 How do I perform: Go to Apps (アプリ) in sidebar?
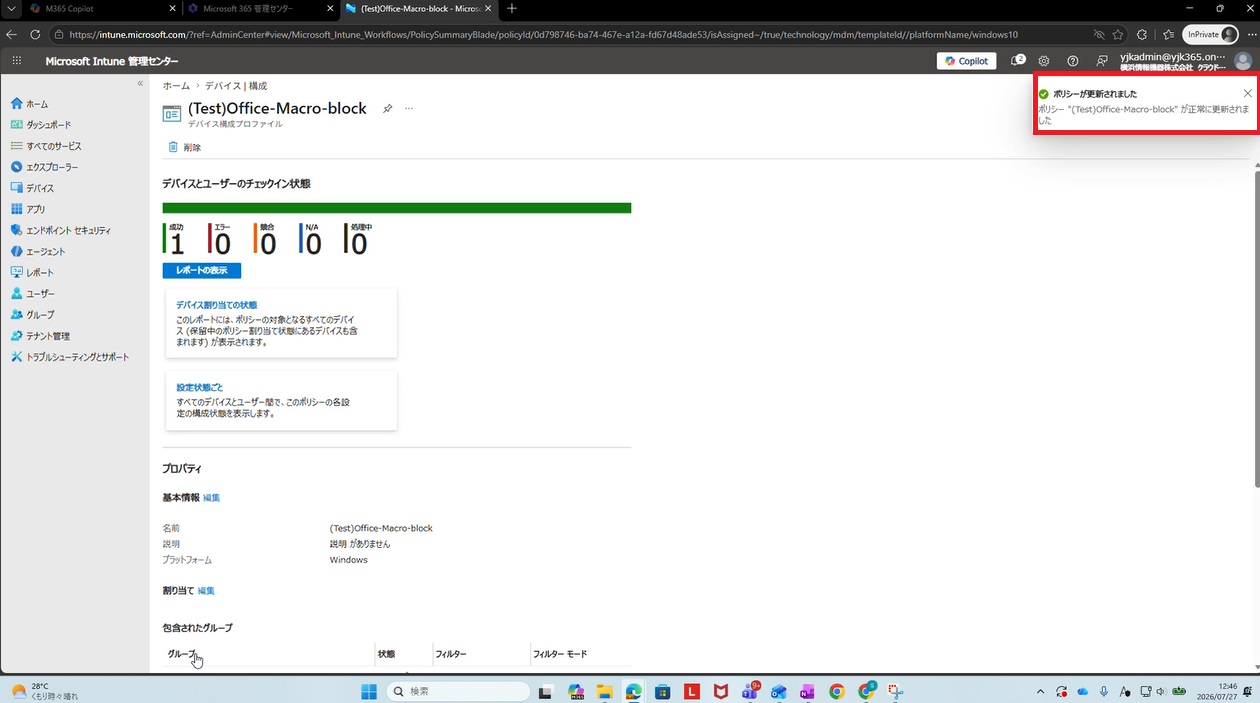click(x=29, y=209)
